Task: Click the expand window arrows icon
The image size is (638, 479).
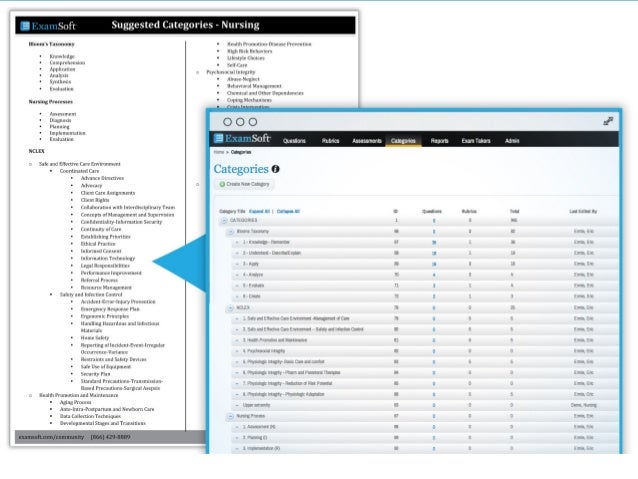Action: click(x=608, y=121)
